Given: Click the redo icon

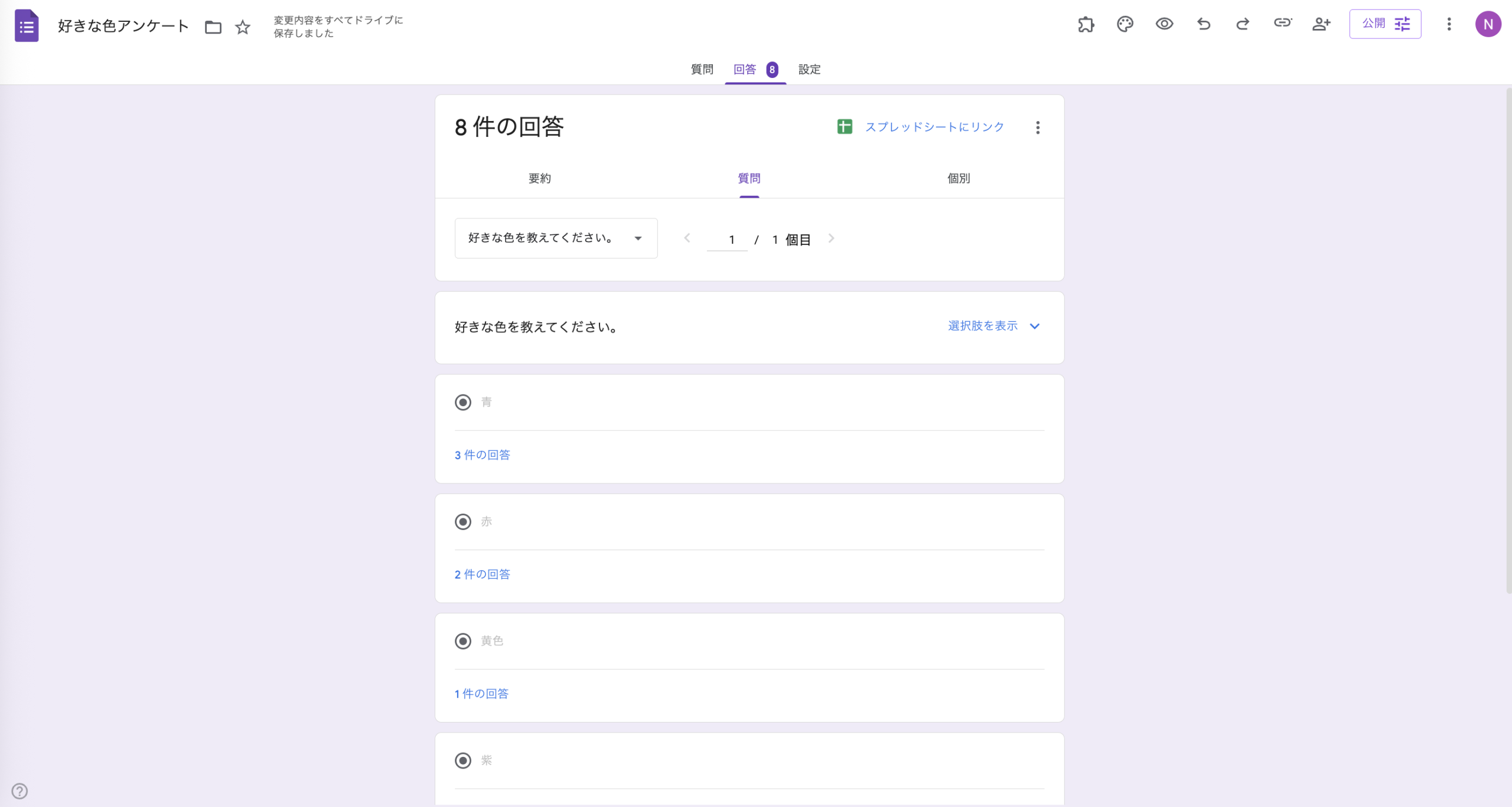Looking at the screenshot, I should 1243,24.
